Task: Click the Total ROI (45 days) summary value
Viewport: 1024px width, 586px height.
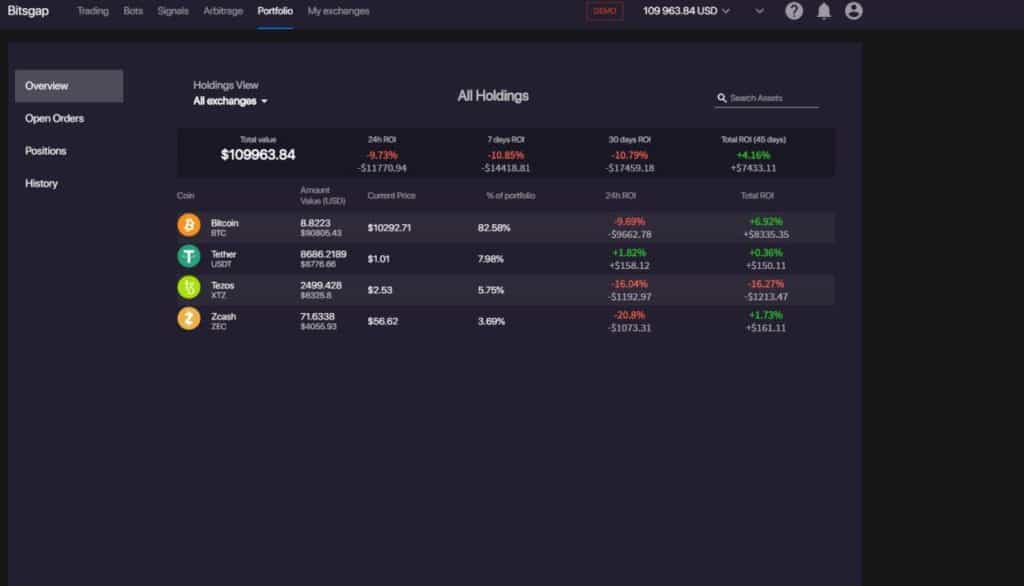Action: pos(753,161)
